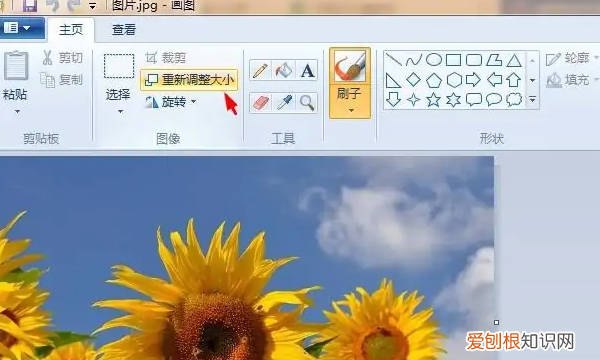The height and width of the screenshot is (360, 600).
Task: Click the Redo arrow in quick access toolbar
Action: pos(74,6)
